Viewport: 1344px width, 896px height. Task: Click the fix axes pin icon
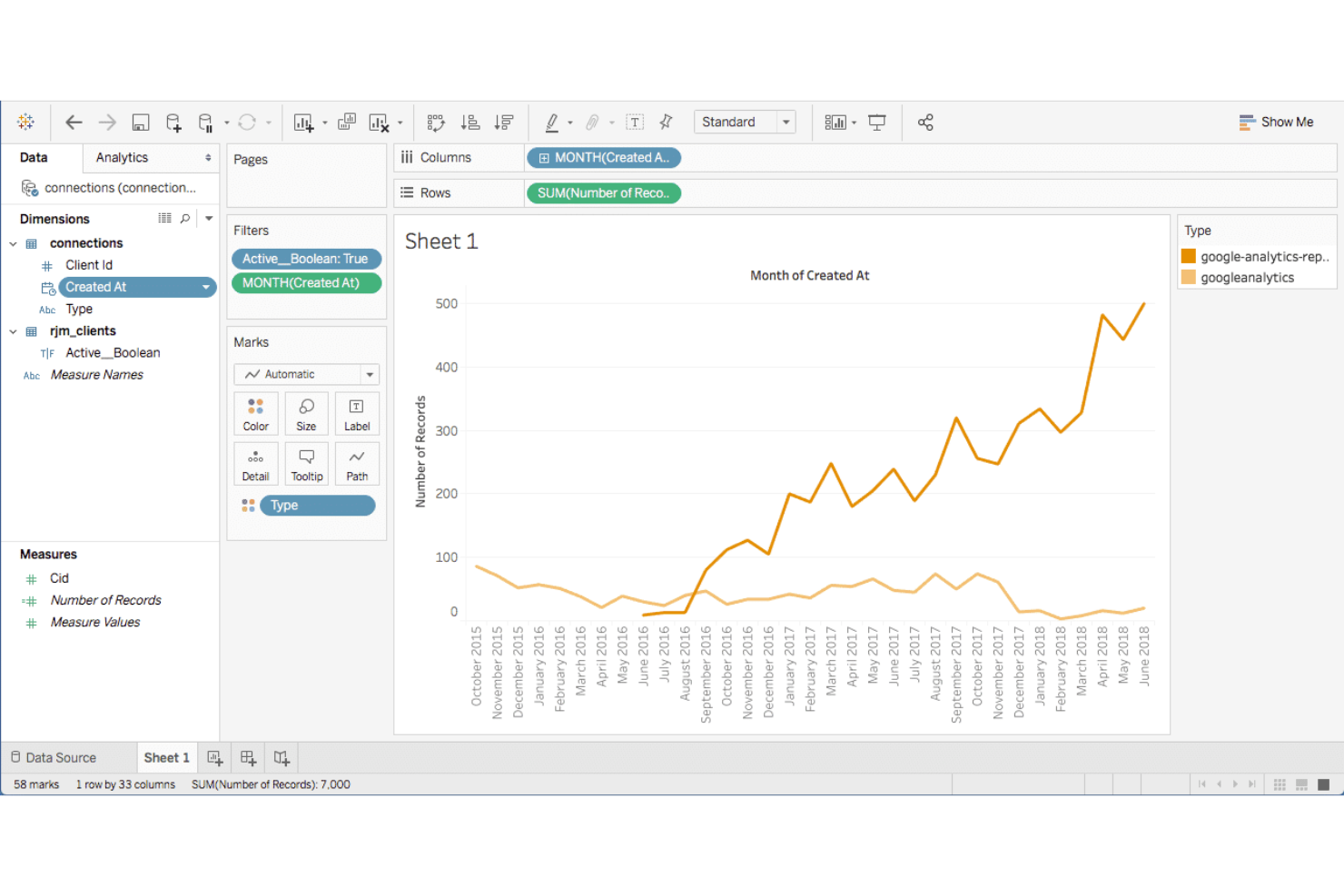click(666, 122)
